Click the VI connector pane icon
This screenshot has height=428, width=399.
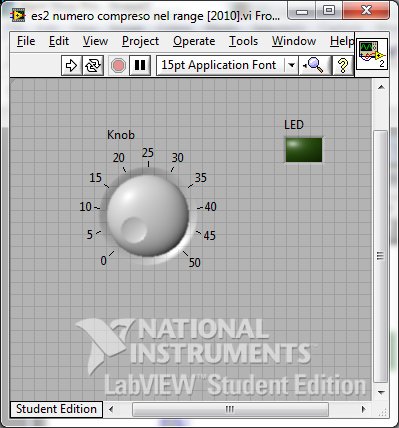(x=372, y=54)
